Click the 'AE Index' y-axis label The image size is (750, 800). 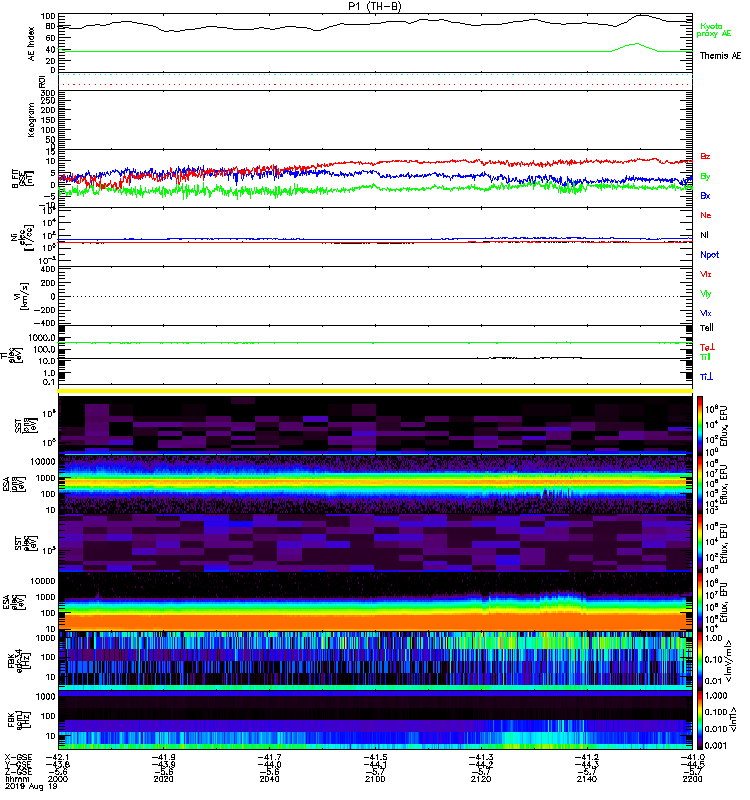tap(32, 44)
